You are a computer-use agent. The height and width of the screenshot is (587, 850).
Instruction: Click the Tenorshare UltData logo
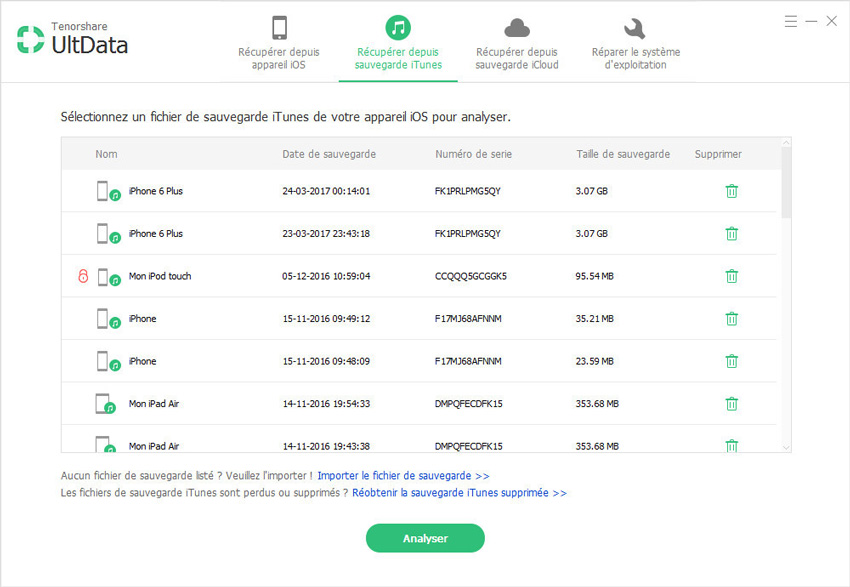[72, 39]
